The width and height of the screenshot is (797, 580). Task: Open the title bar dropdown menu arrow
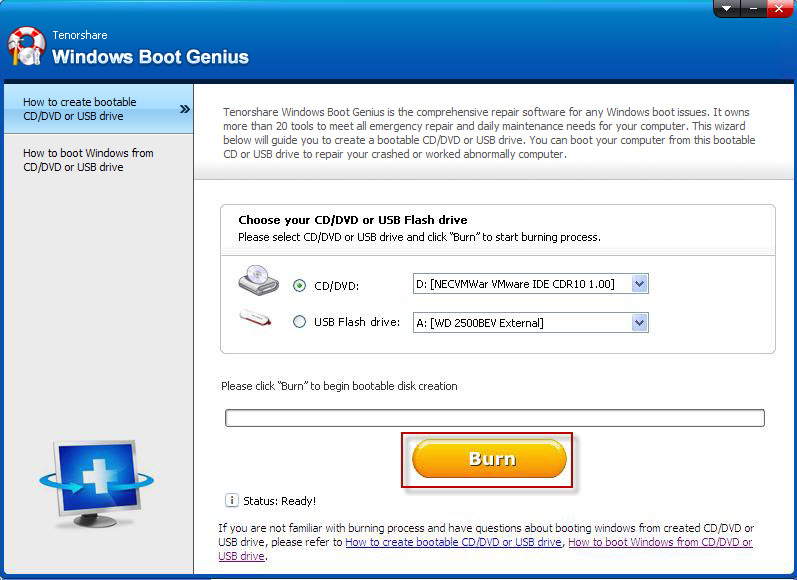coord(727,8)
